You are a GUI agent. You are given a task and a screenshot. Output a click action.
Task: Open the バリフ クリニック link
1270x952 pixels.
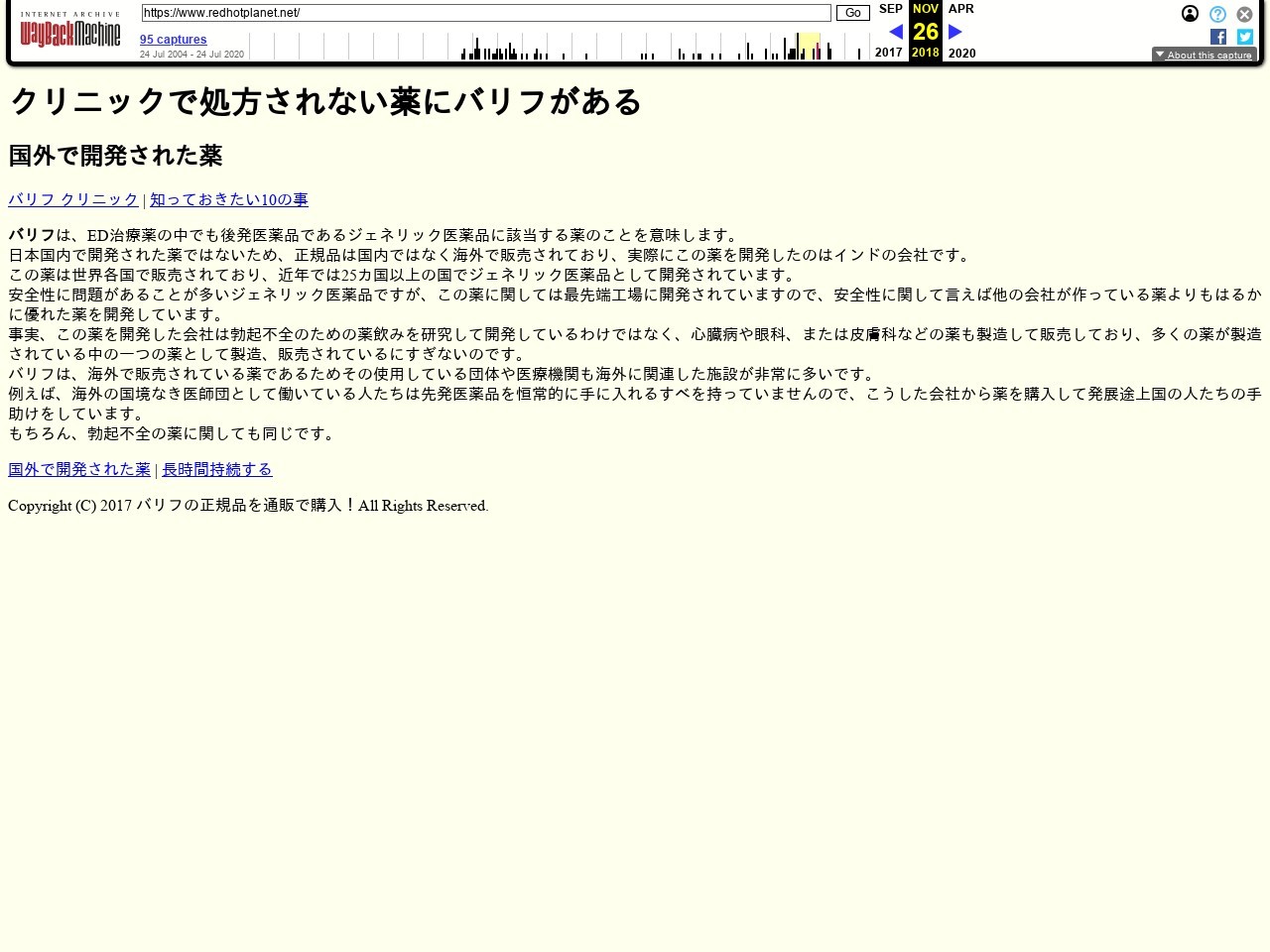pyautogui.click(x=73, y=199)
